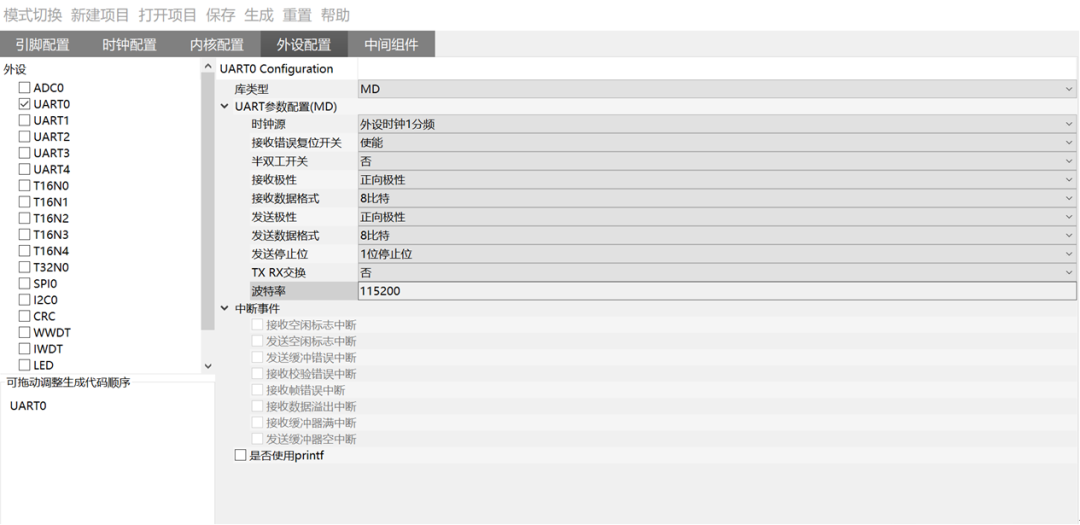
Task: Open the 发送数据格式 dropdown
Action: (x=716, y=236)
